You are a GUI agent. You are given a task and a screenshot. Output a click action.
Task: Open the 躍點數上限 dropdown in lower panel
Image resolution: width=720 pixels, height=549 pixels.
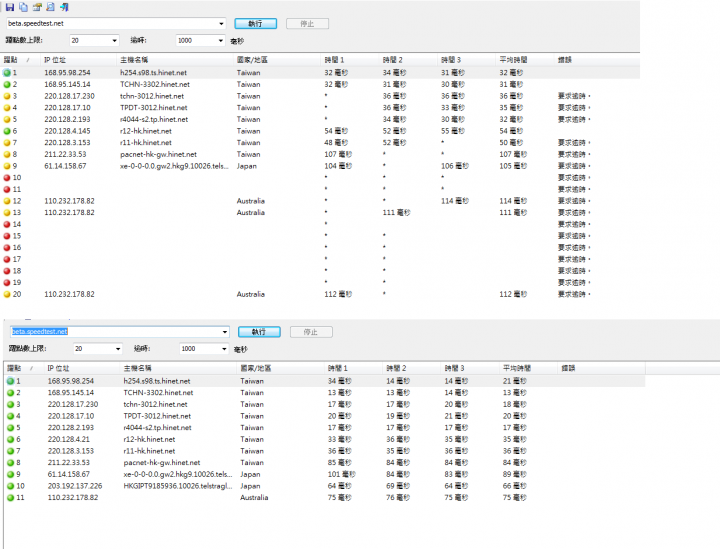tap(118, 349)
